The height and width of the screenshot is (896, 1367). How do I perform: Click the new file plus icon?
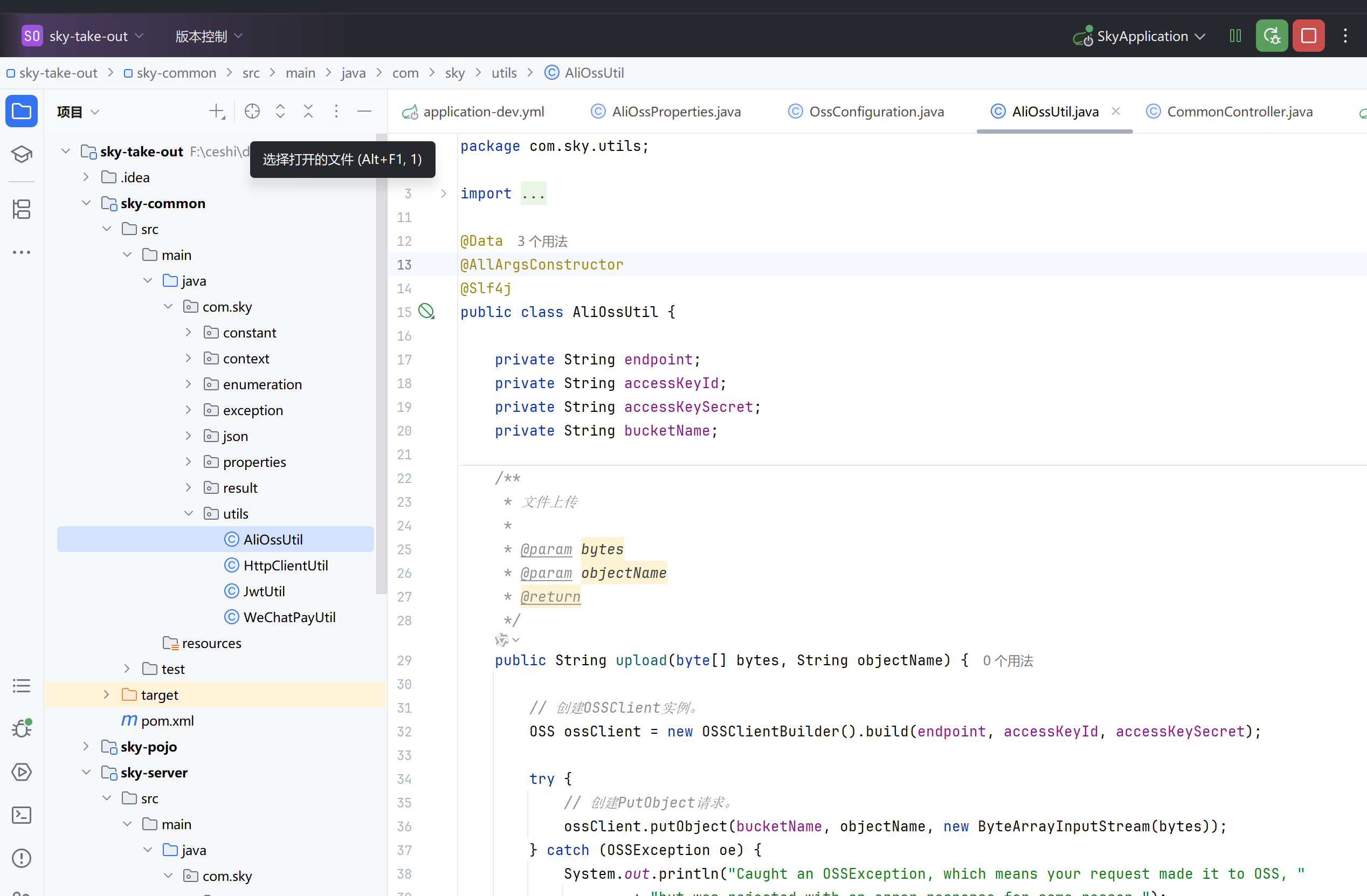pyautogui.click(x=217, y=112)
